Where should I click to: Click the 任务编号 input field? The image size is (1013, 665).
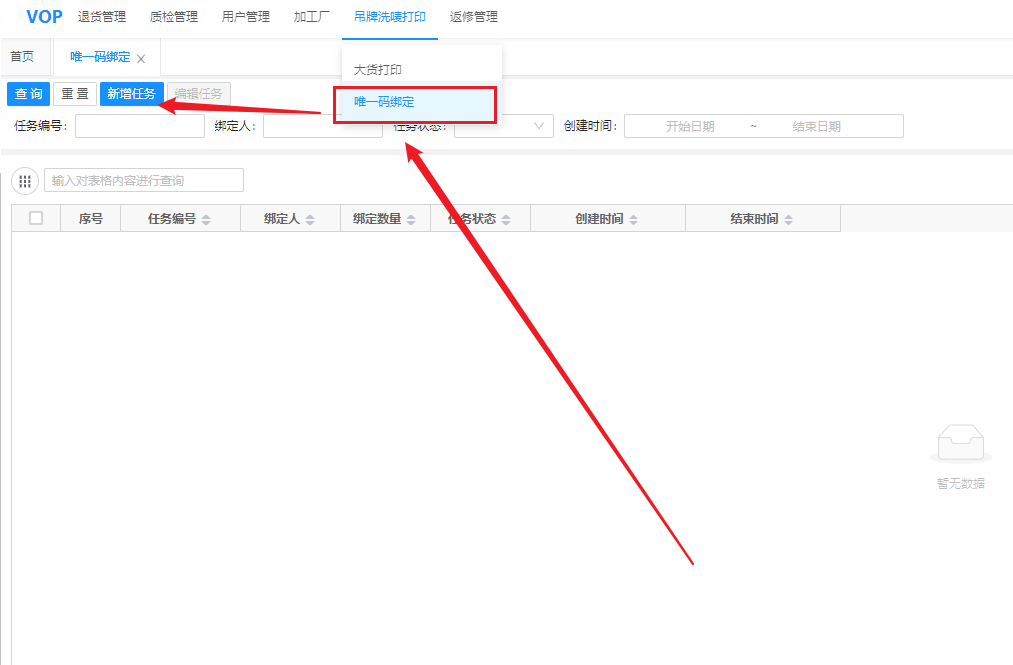[139, 126]
